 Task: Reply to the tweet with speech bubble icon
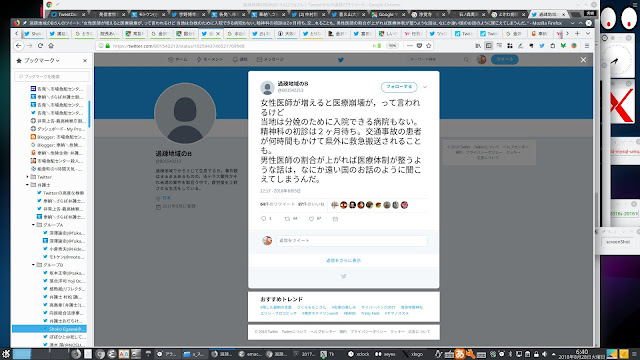click(264, 219)
